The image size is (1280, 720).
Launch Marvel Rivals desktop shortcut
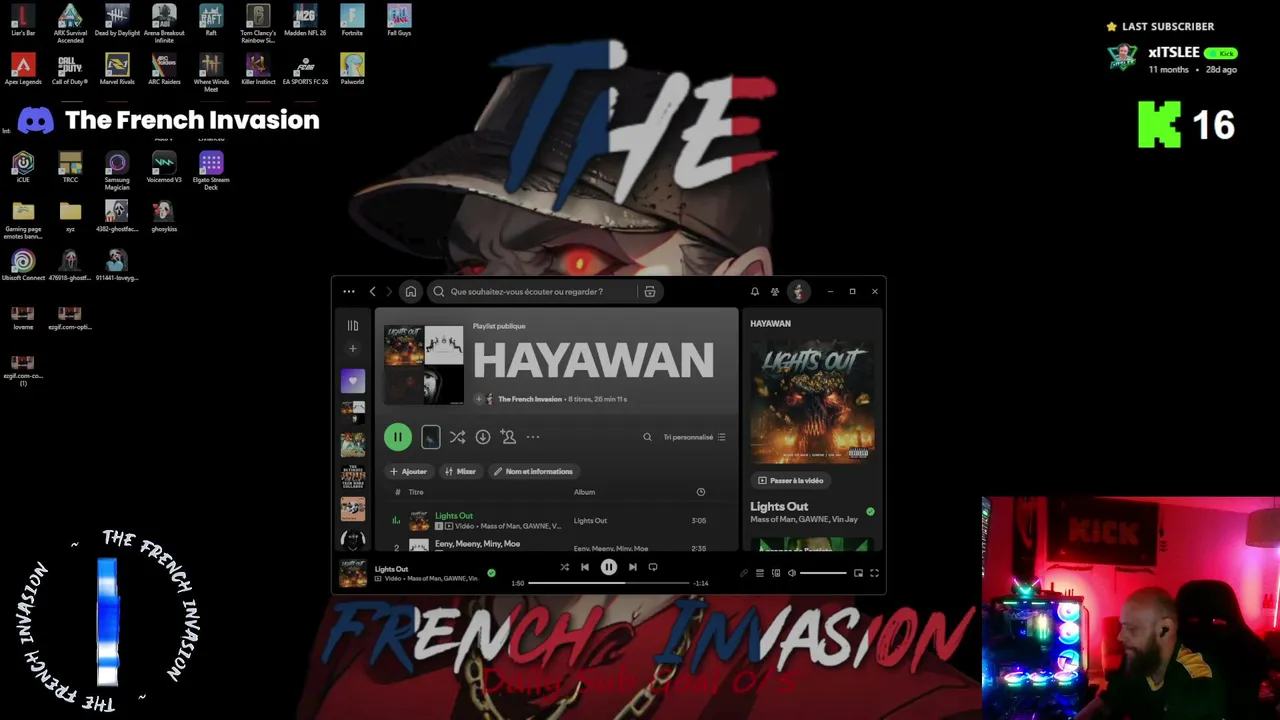[117, 69]
